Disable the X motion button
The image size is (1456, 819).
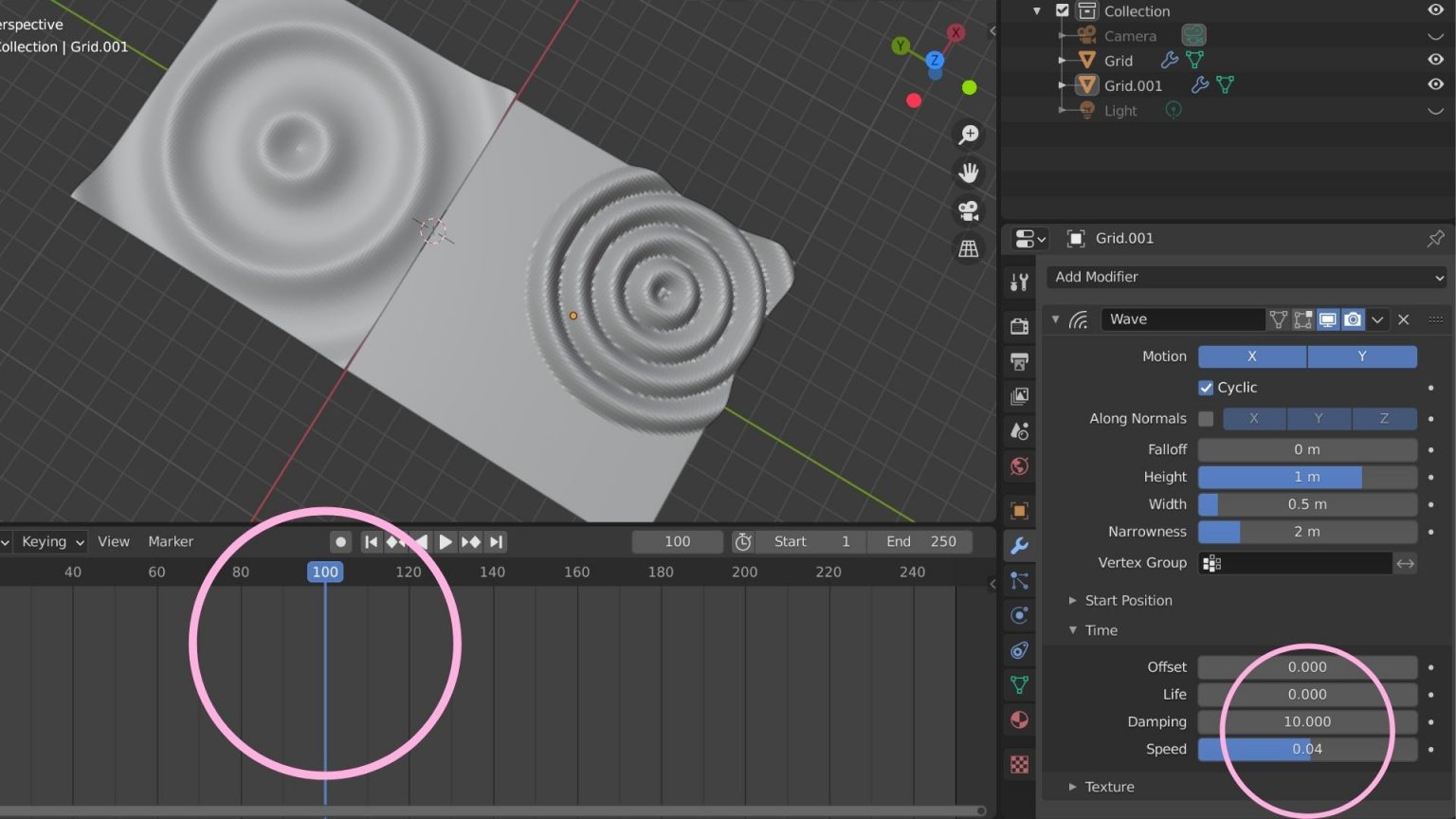pyautogui.click(x=1251, y=355)
